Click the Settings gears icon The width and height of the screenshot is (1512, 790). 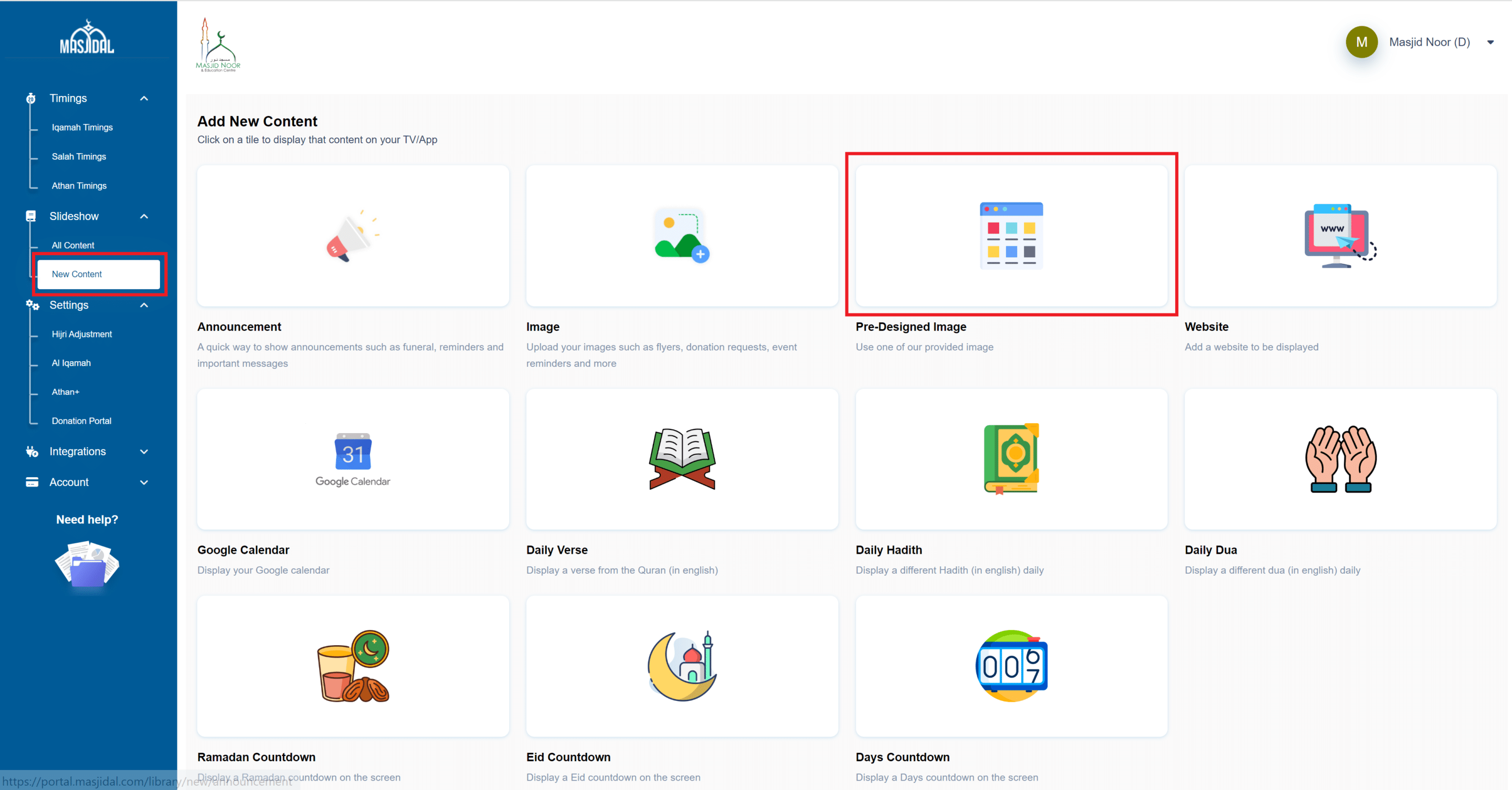(33, 304)
